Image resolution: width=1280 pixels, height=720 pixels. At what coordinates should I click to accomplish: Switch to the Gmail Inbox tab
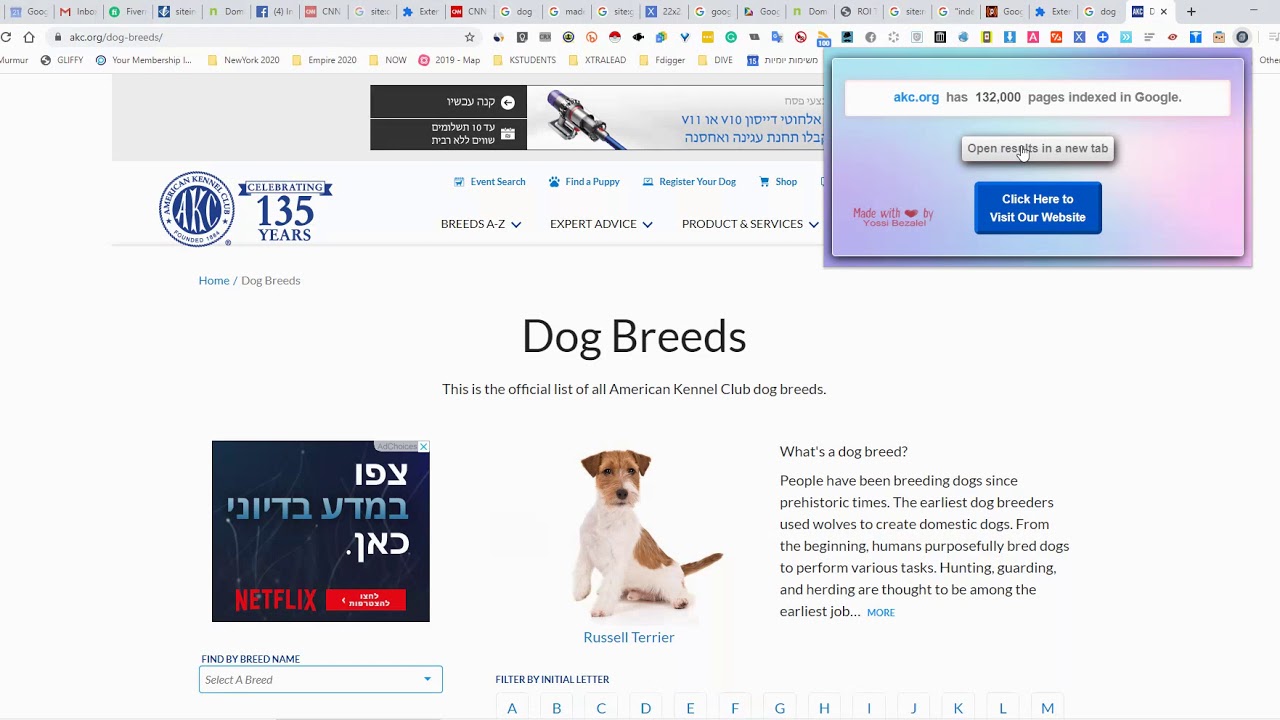(78, 12)
